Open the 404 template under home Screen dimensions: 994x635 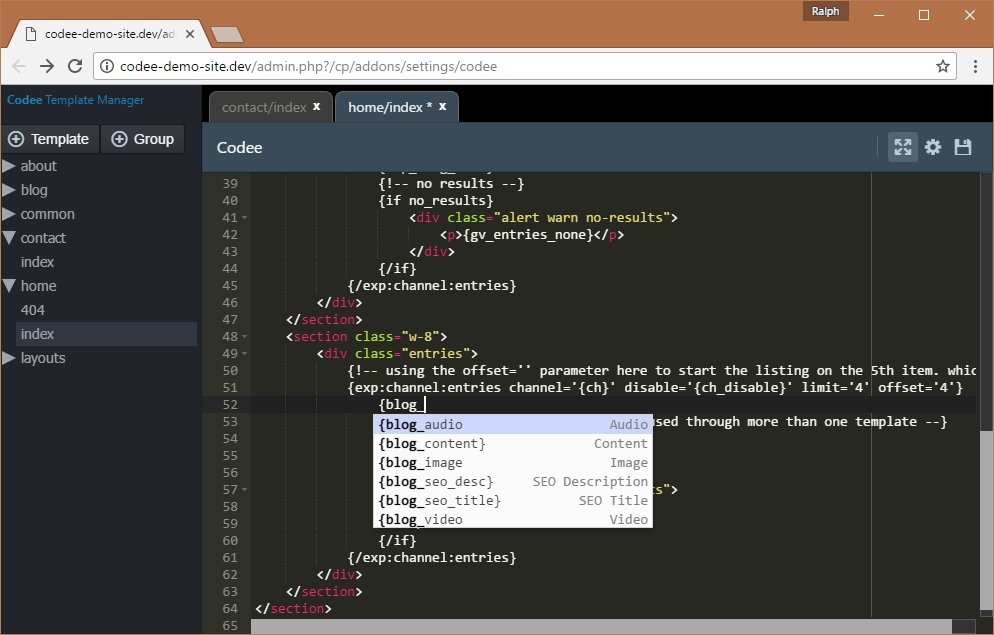[32, 311]
